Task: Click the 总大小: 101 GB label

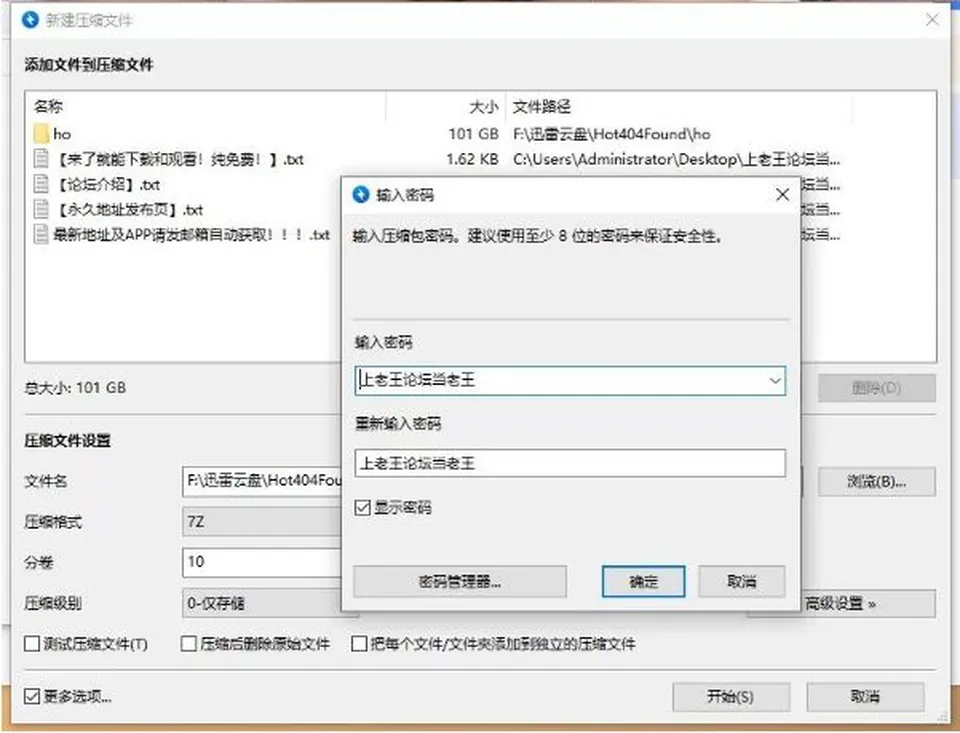Action: point(75,388)
